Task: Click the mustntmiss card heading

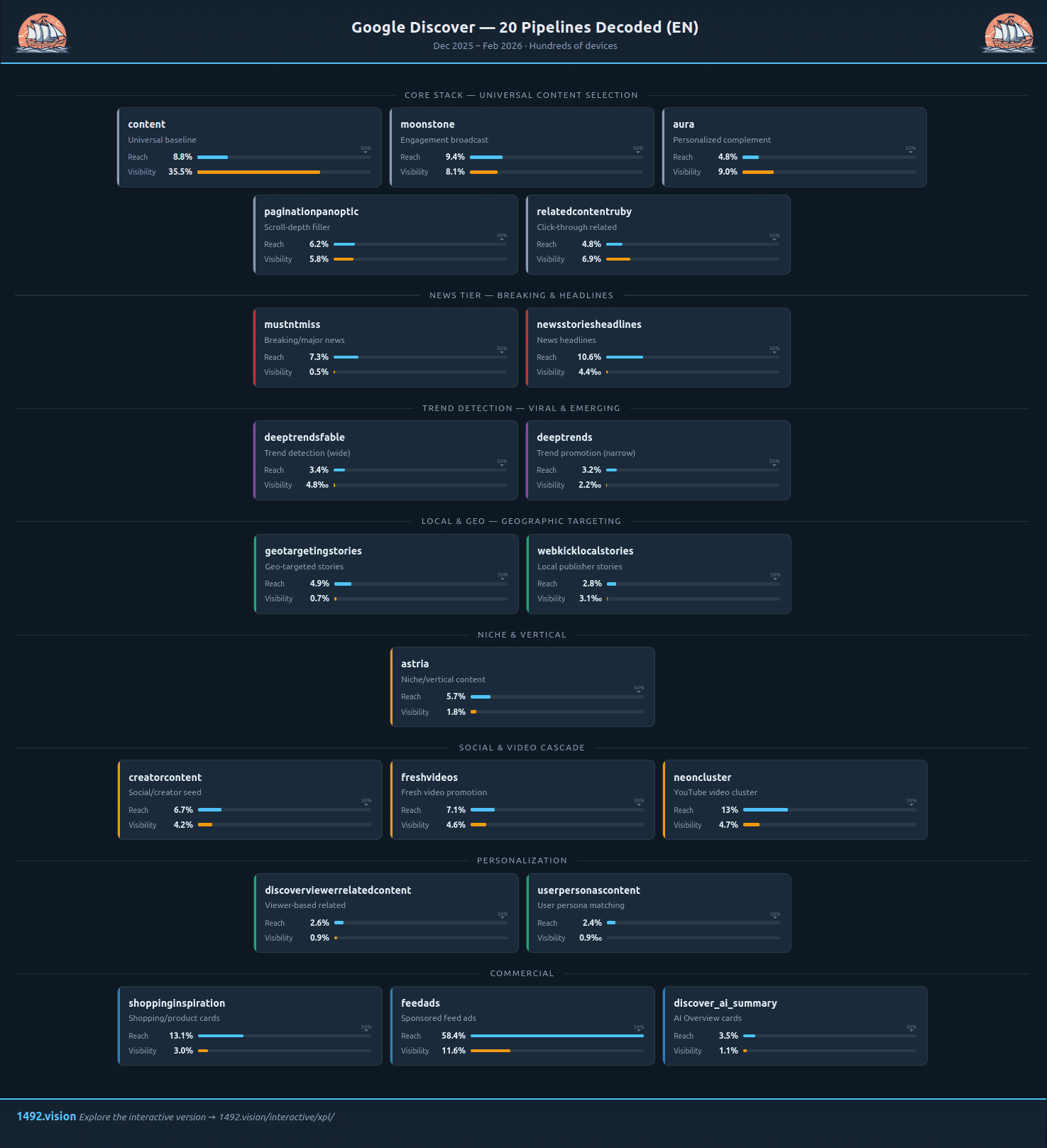Action: click(292, 324)
